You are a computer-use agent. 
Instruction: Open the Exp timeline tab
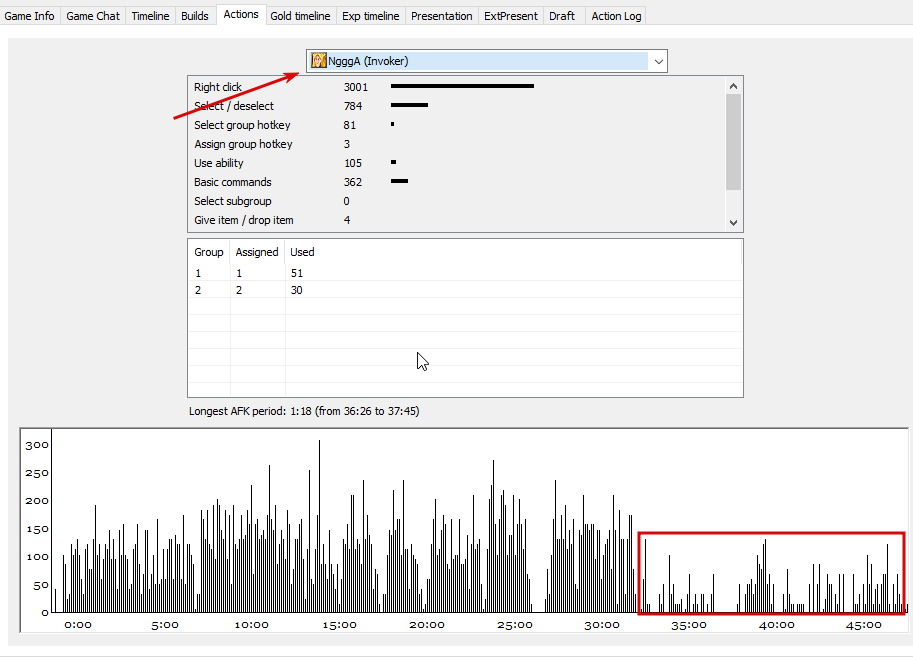coord(371,16)
